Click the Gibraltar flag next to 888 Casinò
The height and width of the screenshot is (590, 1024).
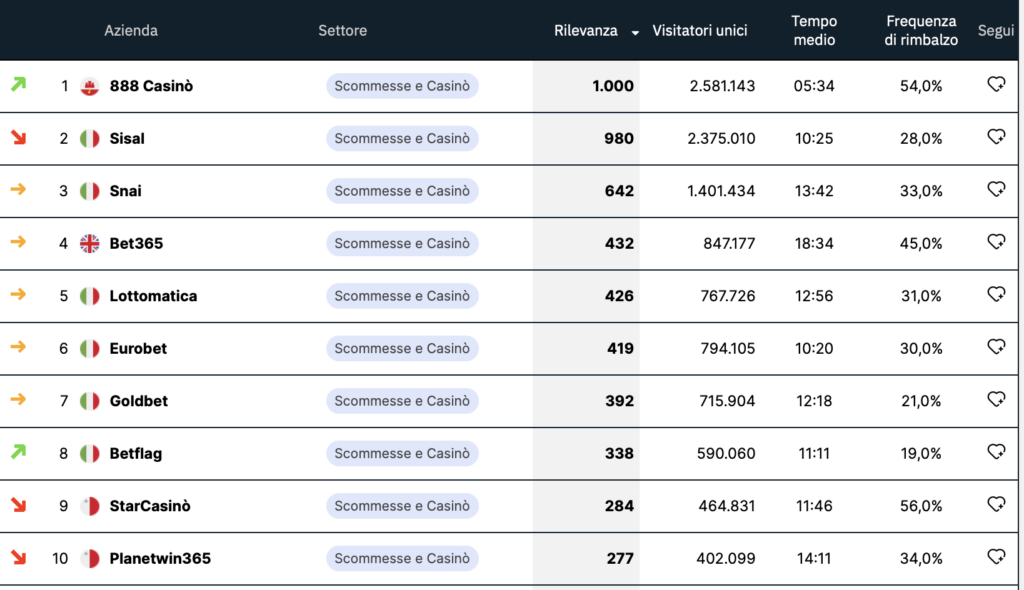click(89, 86)
